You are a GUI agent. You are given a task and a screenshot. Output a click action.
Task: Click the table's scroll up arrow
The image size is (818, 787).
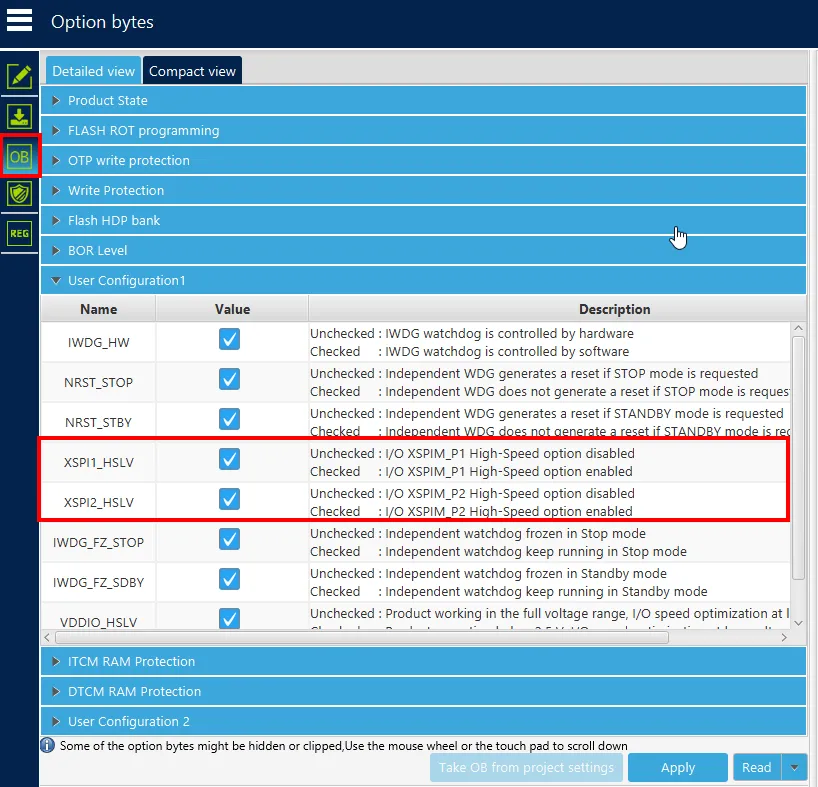coord(798,328)
